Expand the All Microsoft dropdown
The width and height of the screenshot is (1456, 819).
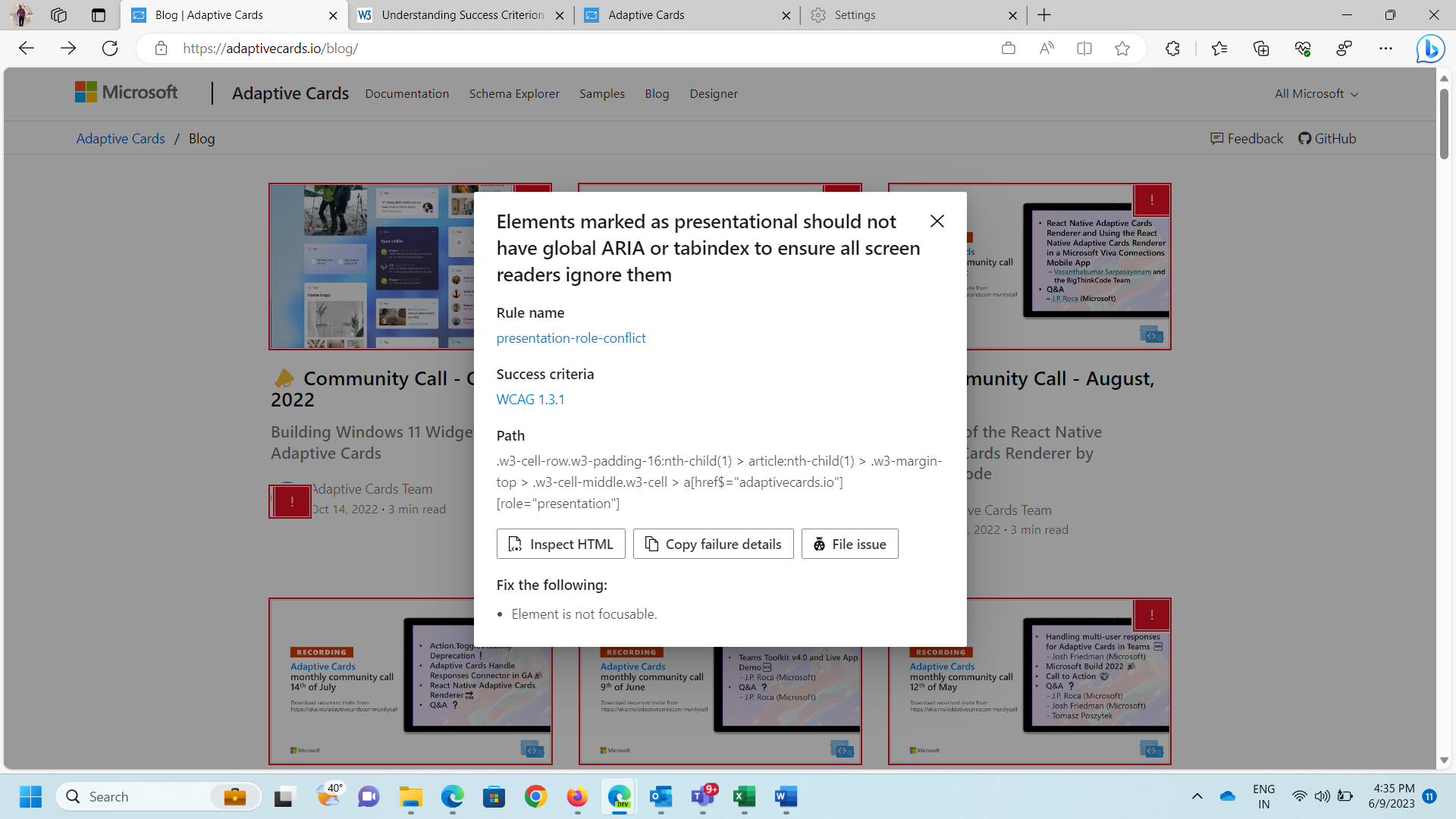coord(1314,93)
